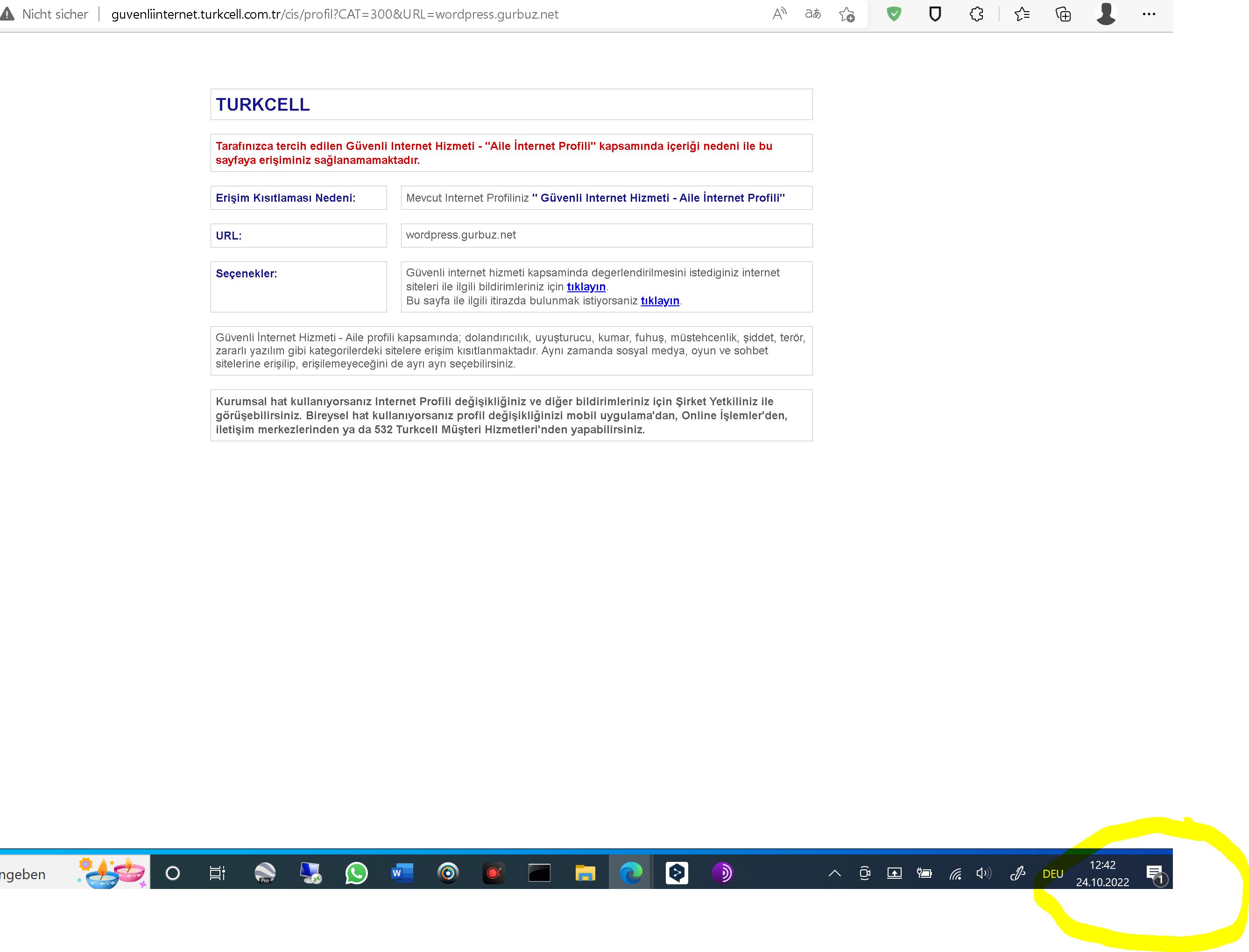Open the red screen recorder app in taskbar
1249x952 pixels.
(x=494, y=873)
